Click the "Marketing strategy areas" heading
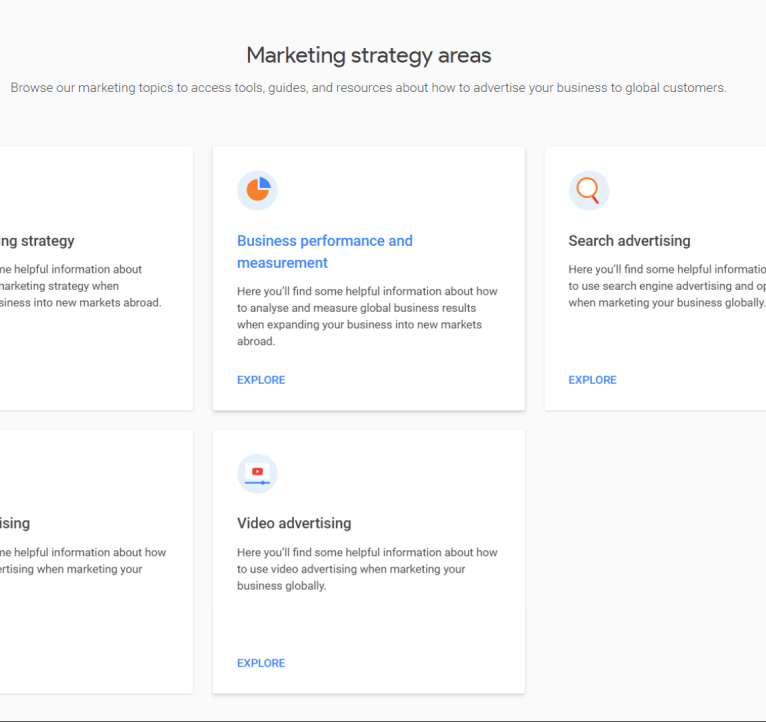Viewport: 766px width, 722px height. click(x=369, y=55)
